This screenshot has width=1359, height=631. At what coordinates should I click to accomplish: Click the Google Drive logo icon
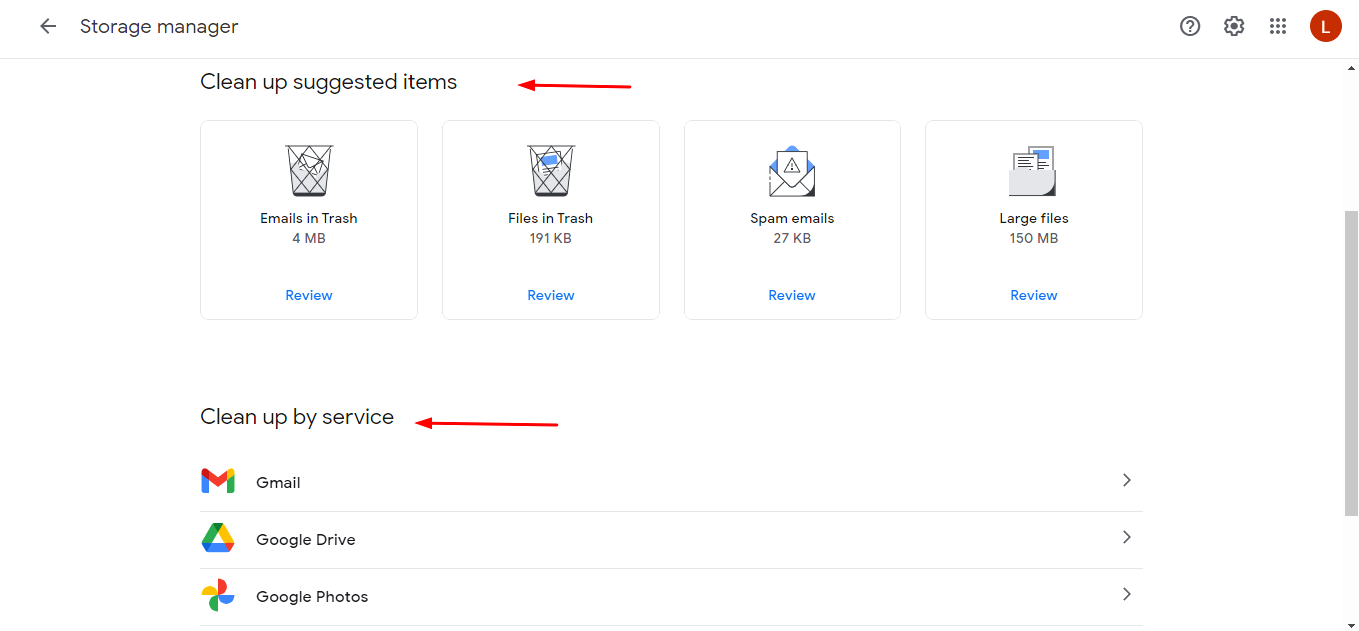pyautogui.click(x=218, y=538)
